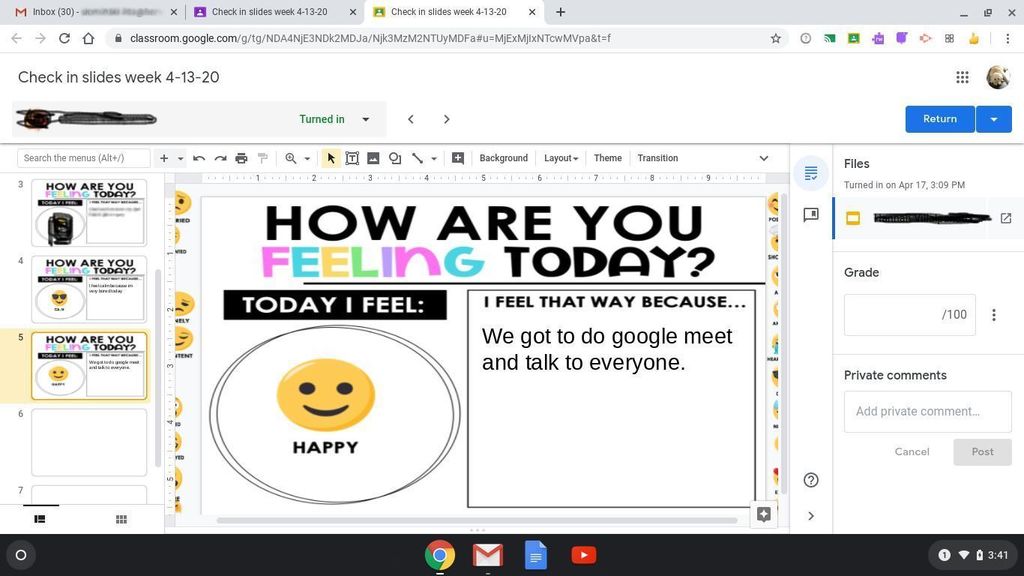Click the undo arrow in Slides toolbar
Viewport: 1024px width, 576px height.
(199, 158)
